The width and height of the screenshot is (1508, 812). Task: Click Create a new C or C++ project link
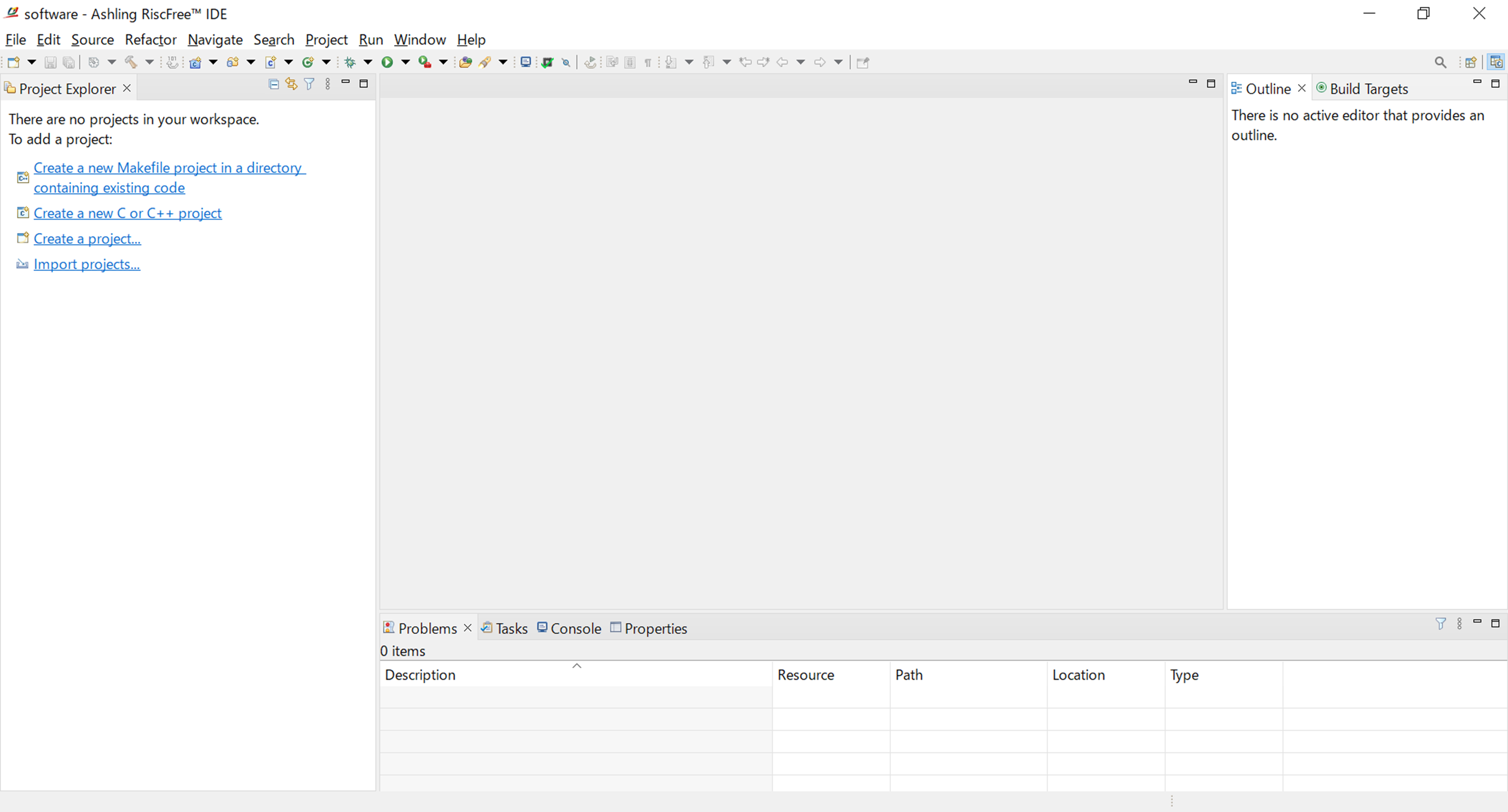[128, 213]
